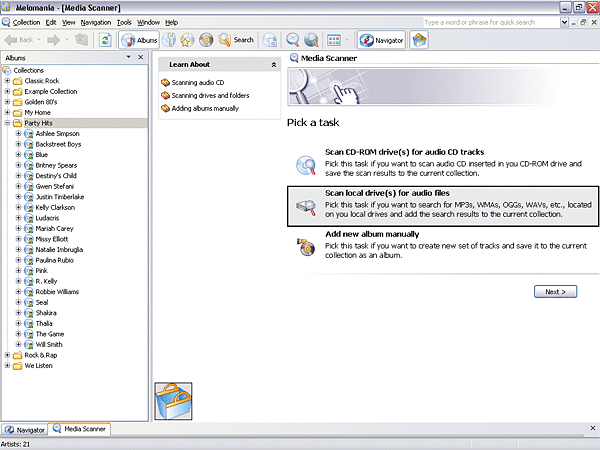
Task: Expand the Golden 80's collection
Action: click(x=7, y=102)
